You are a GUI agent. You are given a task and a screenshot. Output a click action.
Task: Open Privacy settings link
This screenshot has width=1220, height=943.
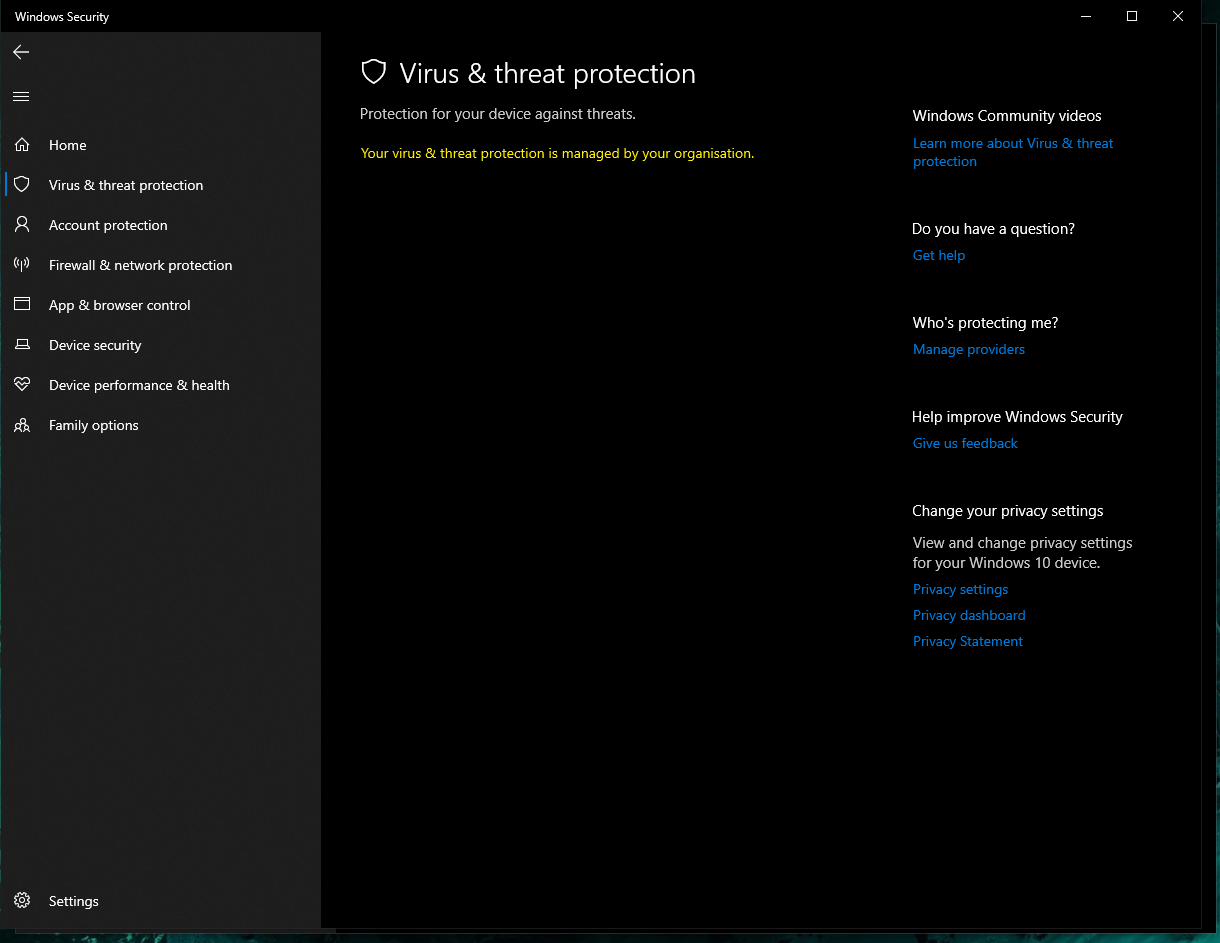point(960,589)
